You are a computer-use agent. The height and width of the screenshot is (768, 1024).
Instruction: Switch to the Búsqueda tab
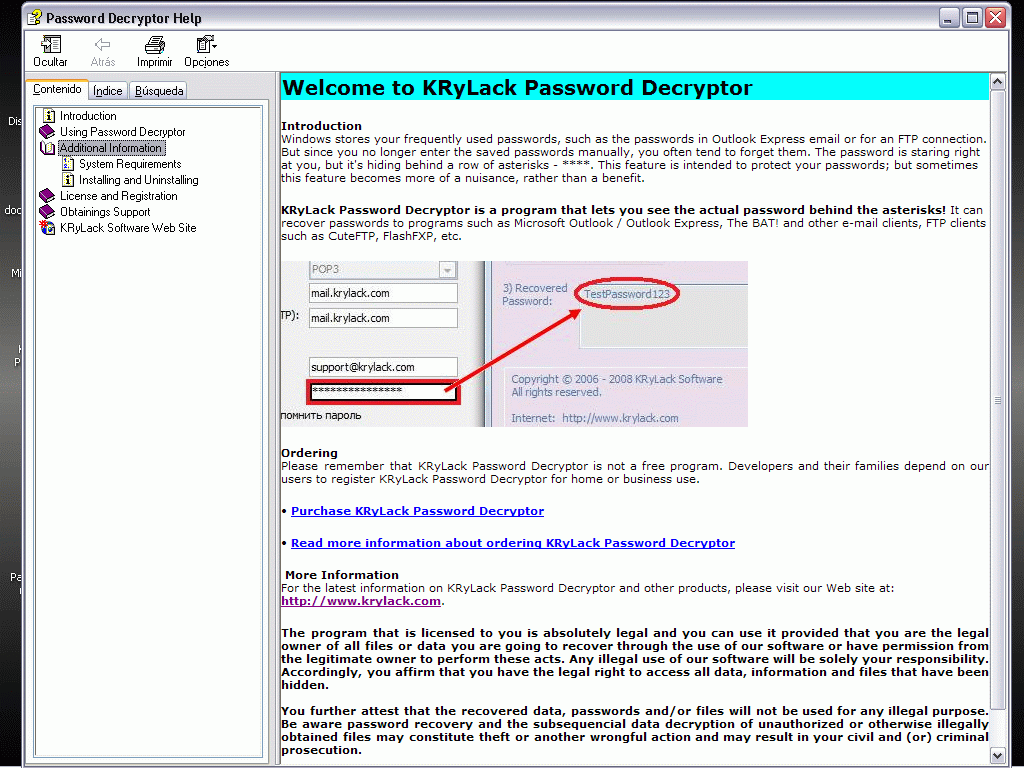158,90
